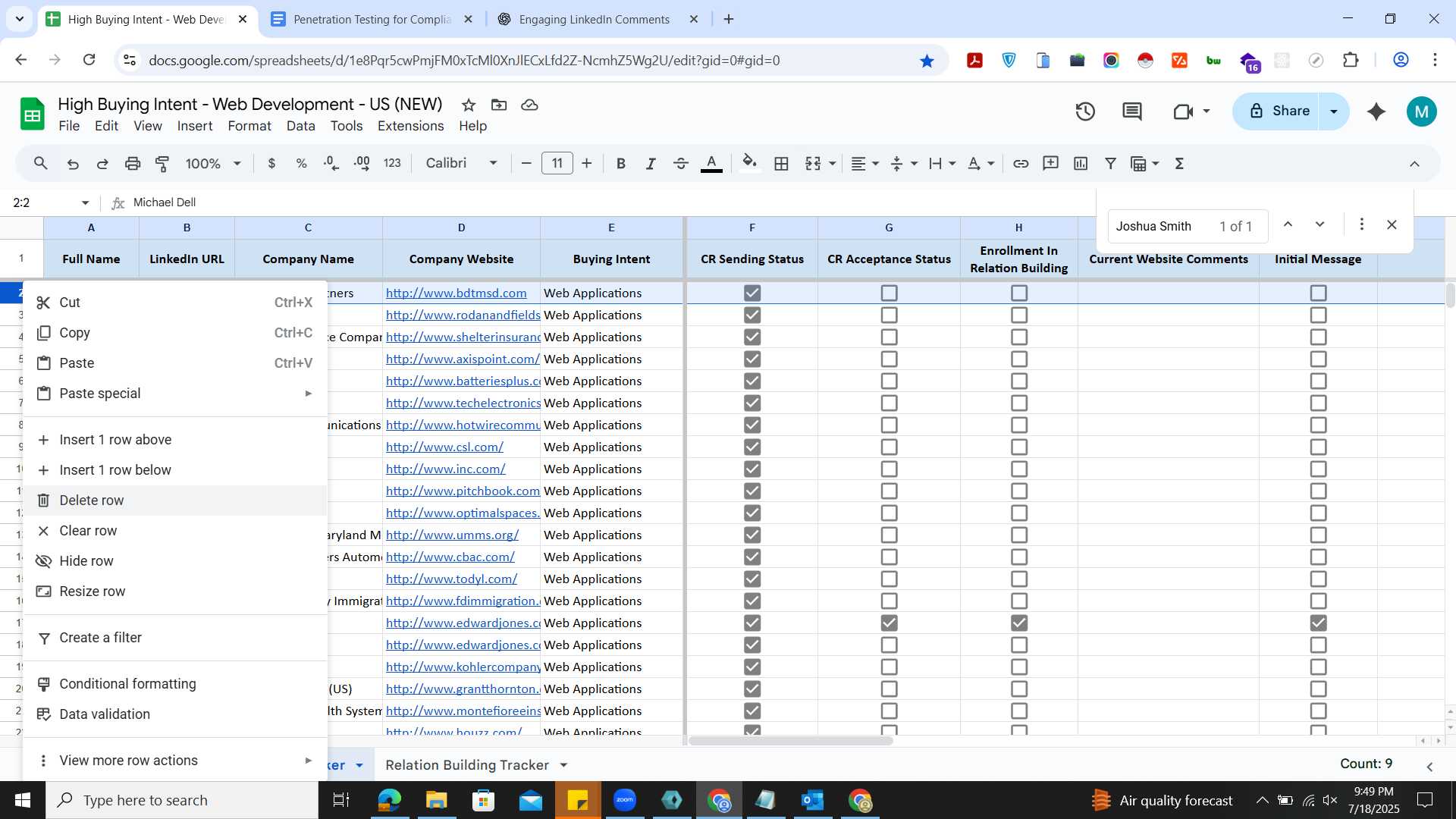Apply strikethrough formatting
1456x819 pixels.
[680, 164]
